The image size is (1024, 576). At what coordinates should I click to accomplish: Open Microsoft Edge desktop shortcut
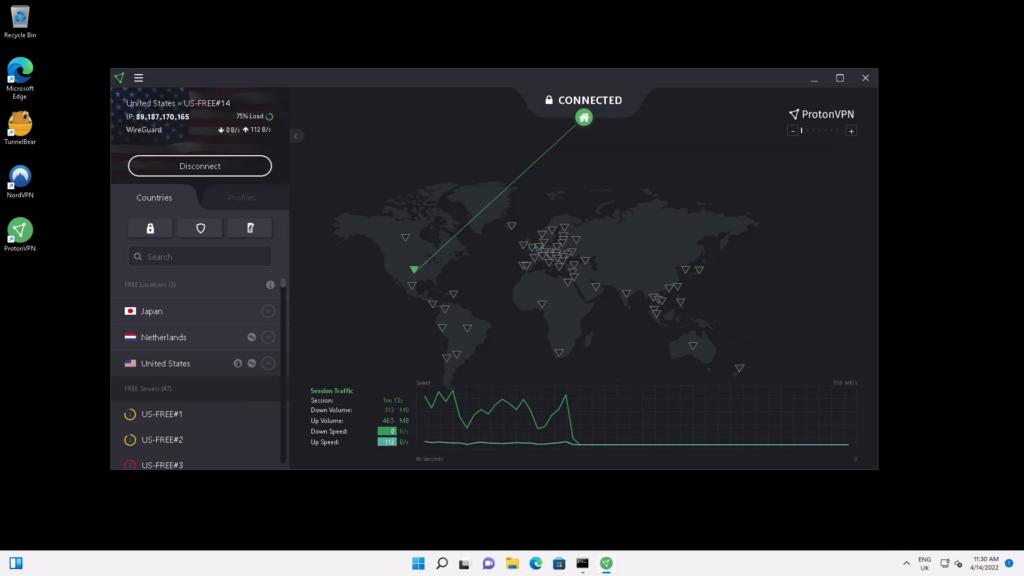(x=20, y=78)
